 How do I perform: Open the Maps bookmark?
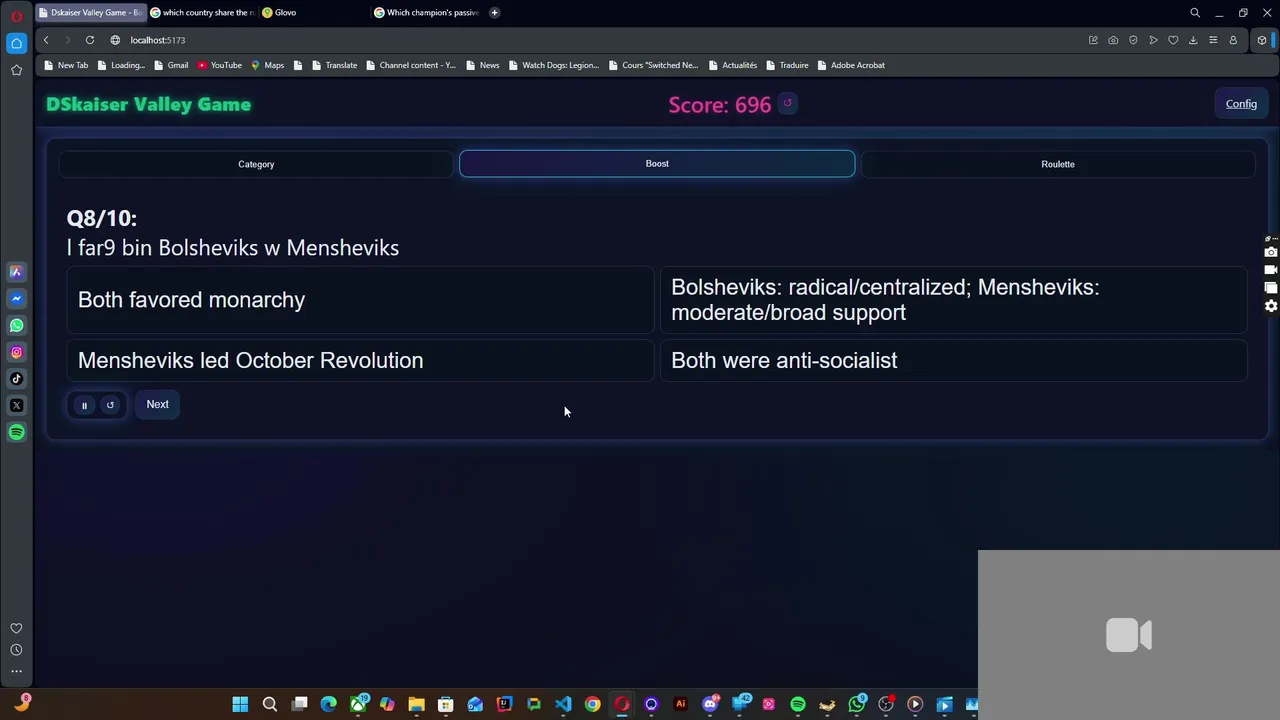(267, 65)
